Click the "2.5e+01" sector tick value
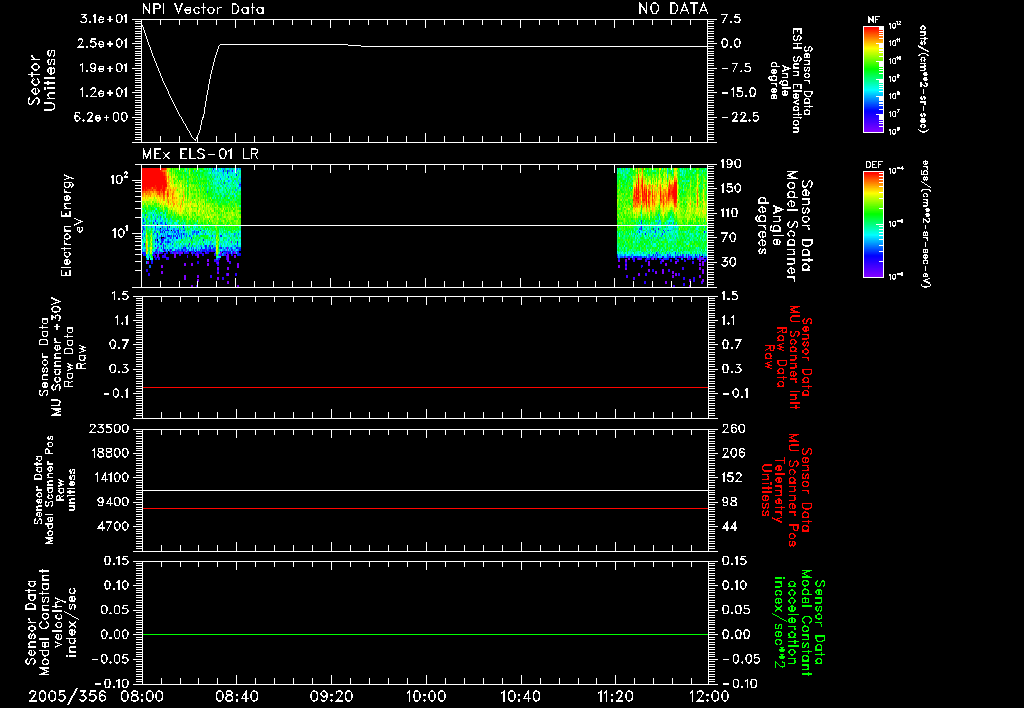 pyautogui.click(x=104, y=43)
